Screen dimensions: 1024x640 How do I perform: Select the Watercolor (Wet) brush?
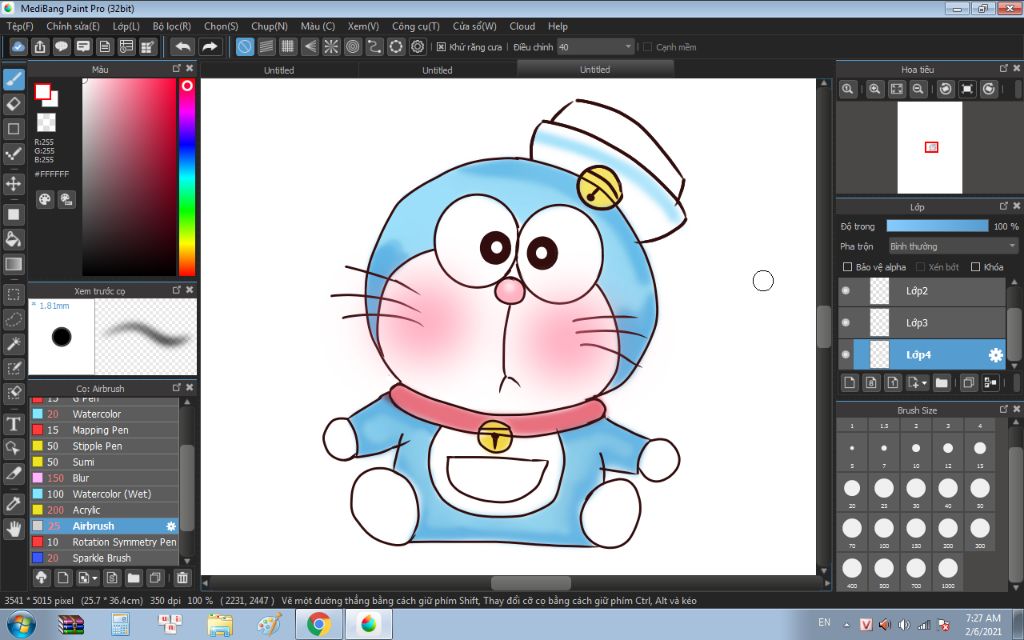coord(104,494)
